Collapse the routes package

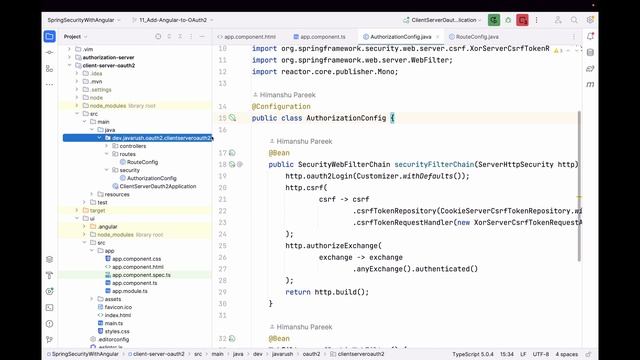(107, 154)
